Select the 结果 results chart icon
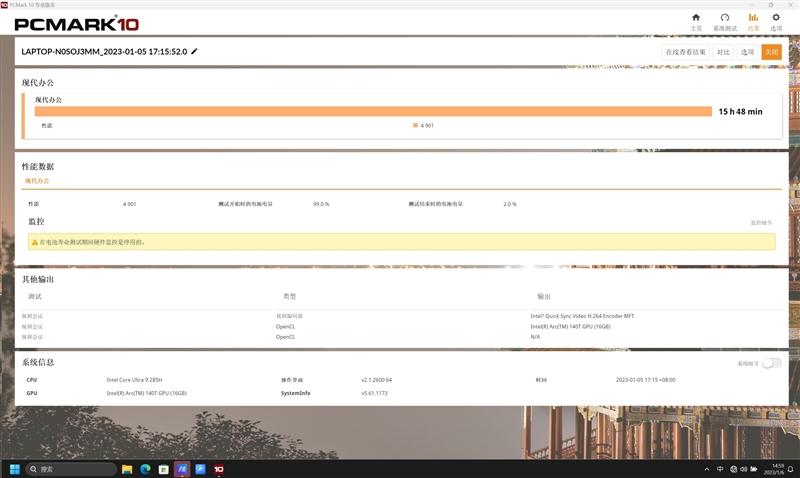The image size is (800, 478). tap(753, 21)
